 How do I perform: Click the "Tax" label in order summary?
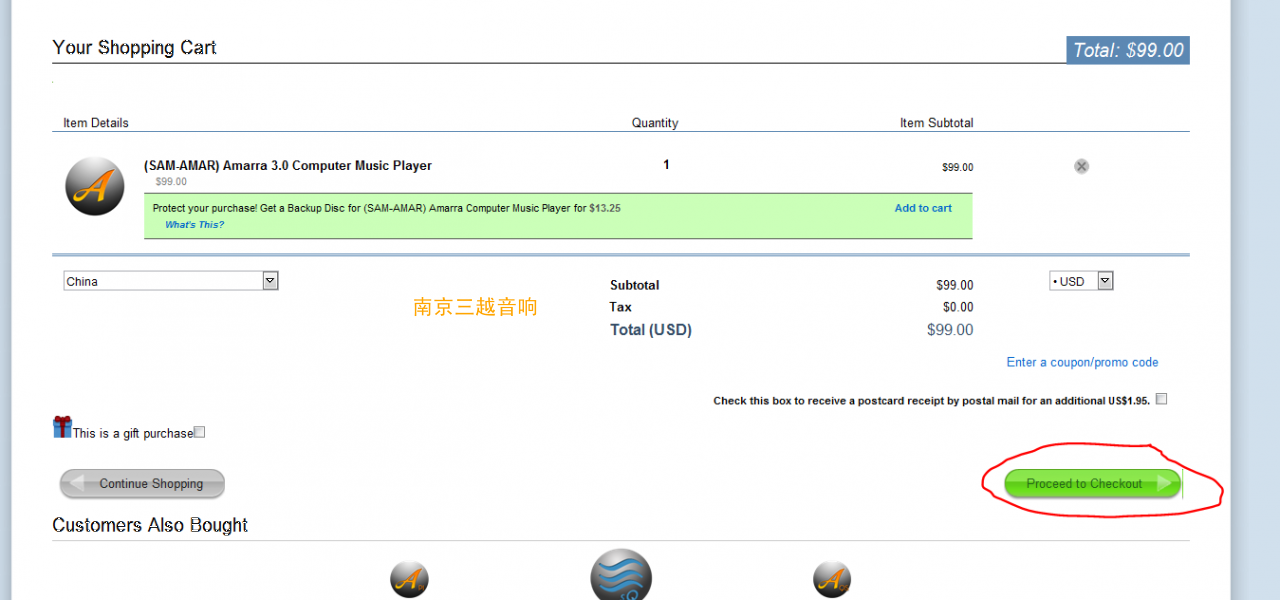[621, 307]
